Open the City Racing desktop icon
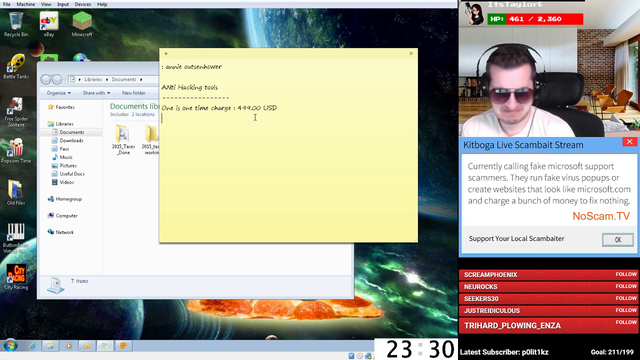Image resolution: width=640 pixels, height=360 pixels. click(x=16, y=277)
